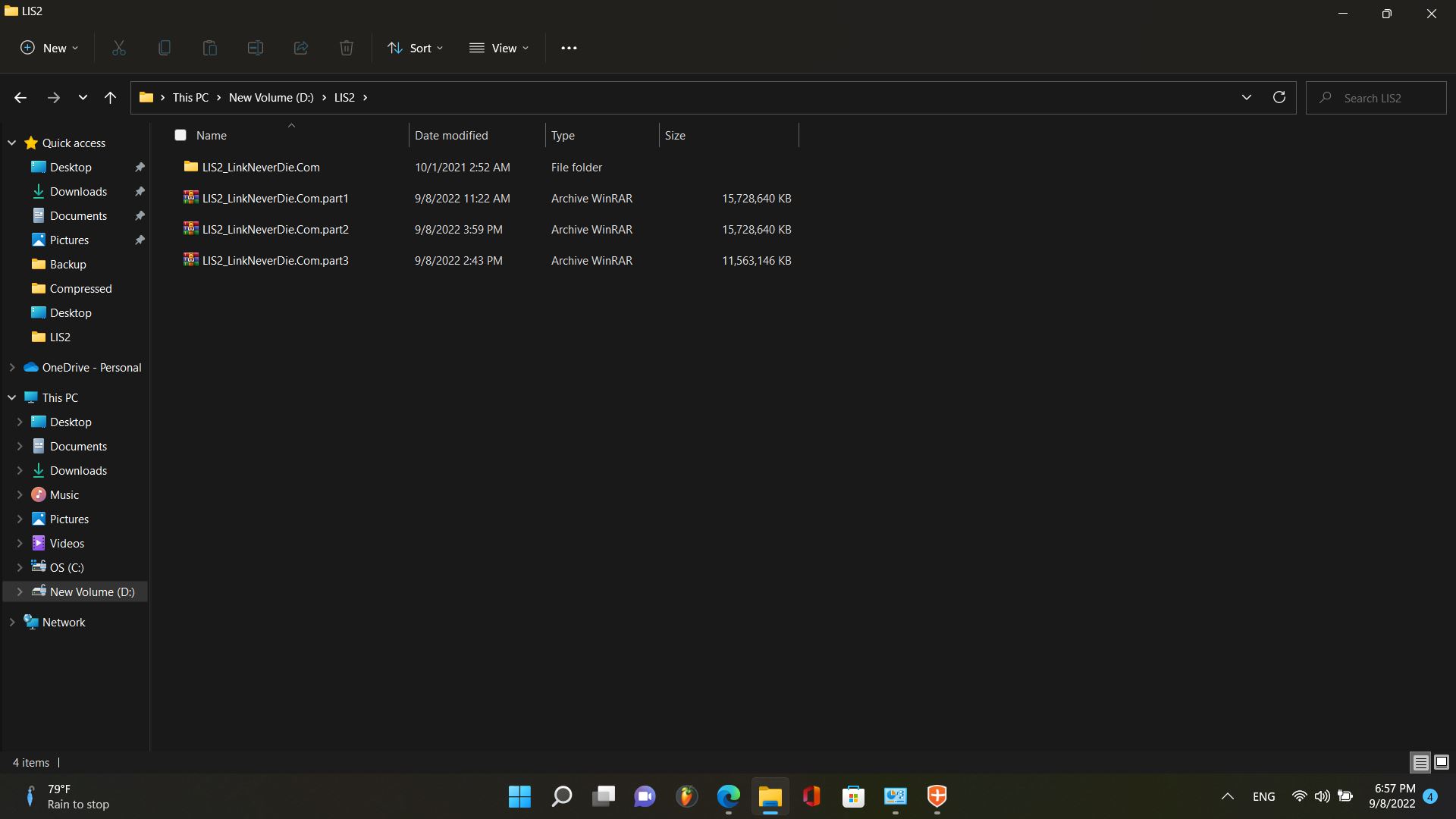Toggle the select-all checkbox beside Name
The width and height of the screenshot is (1456, 819).
point(180,135)
